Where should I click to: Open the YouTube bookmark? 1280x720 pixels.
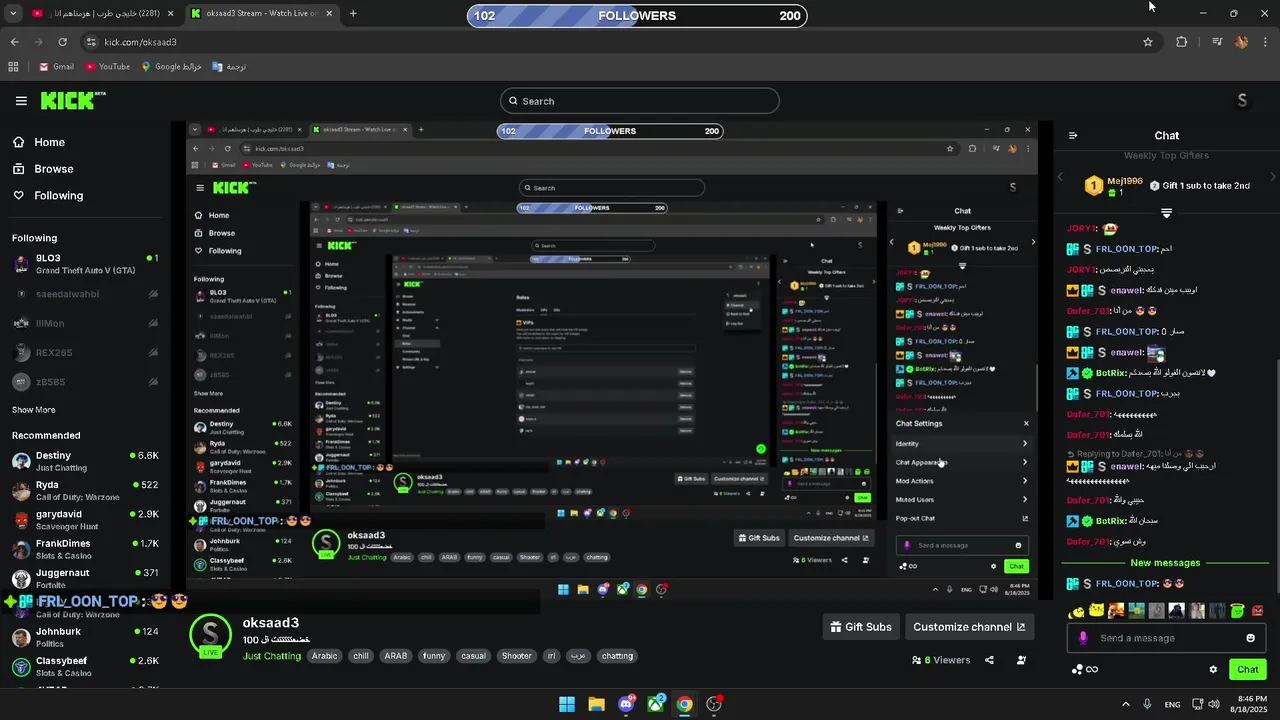point(107,67)
